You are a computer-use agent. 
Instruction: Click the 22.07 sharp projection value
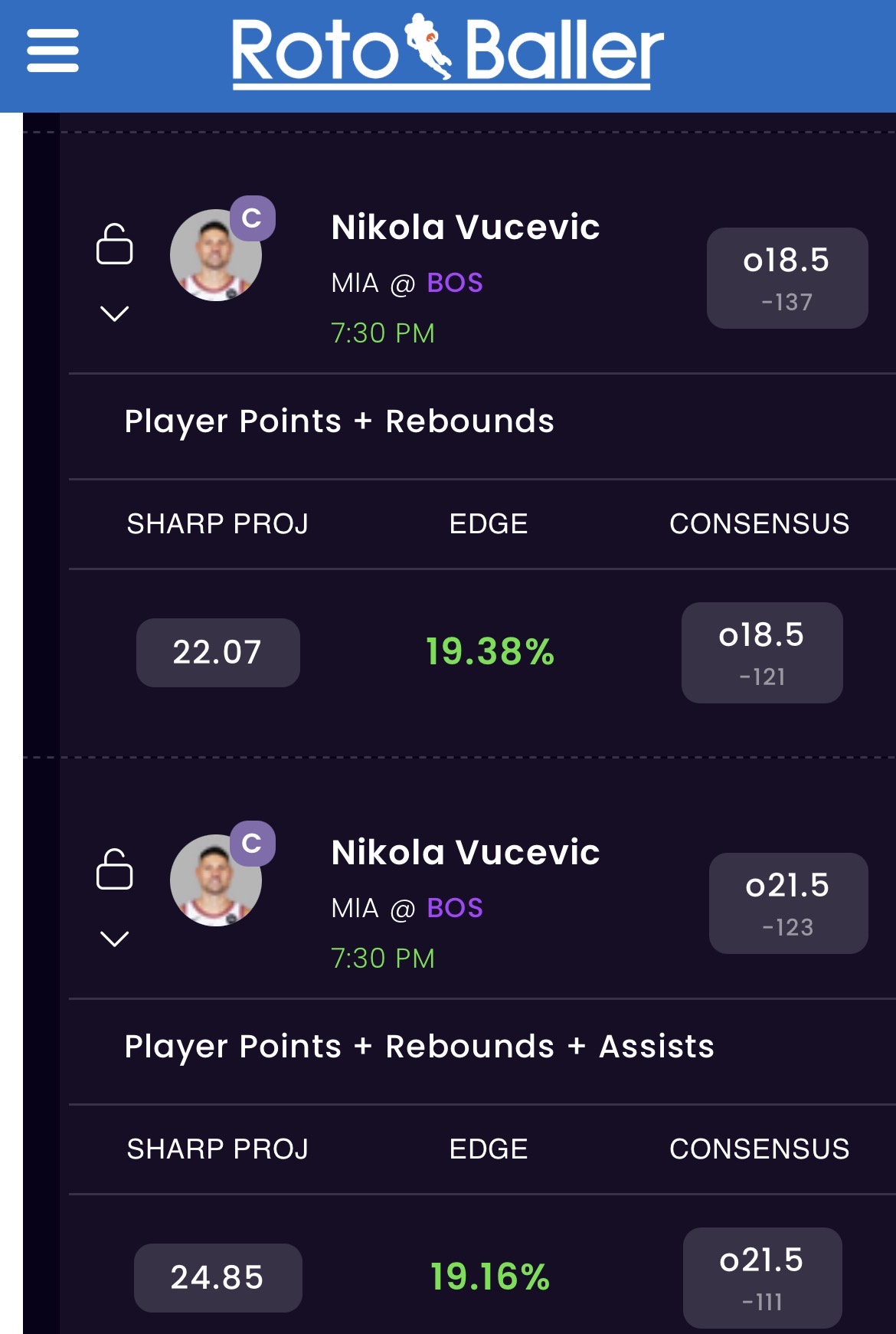tap(217, 653)
